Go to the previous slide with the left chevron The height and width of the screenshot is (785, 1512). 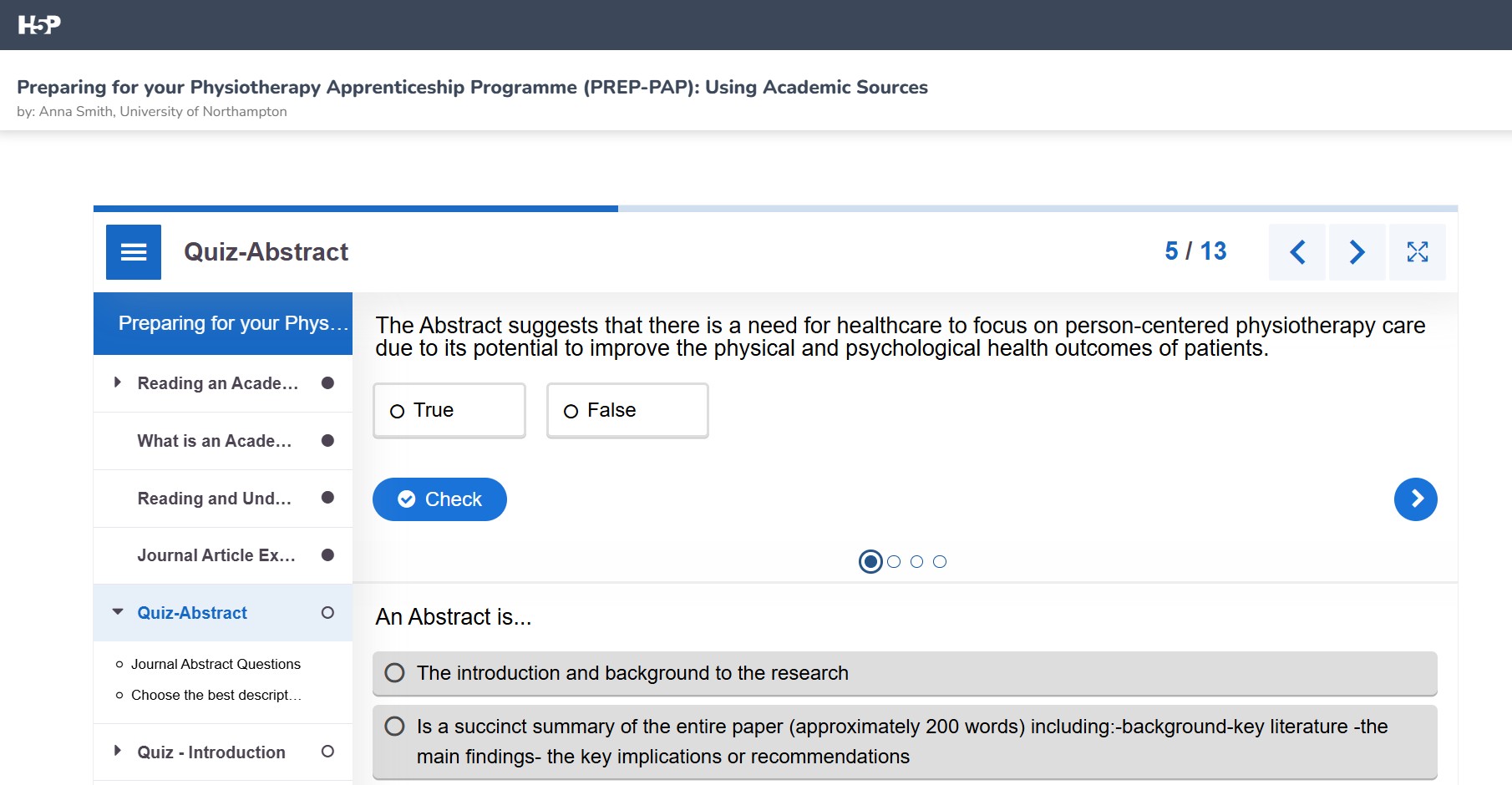pos(1296,251)
